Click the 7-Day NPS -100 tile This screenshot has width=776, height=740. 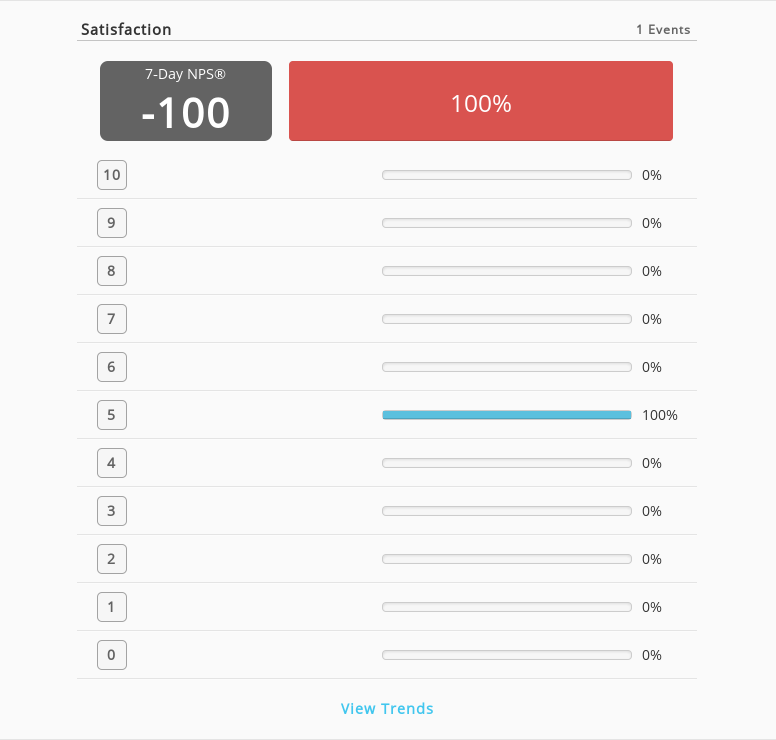[186, 101]
